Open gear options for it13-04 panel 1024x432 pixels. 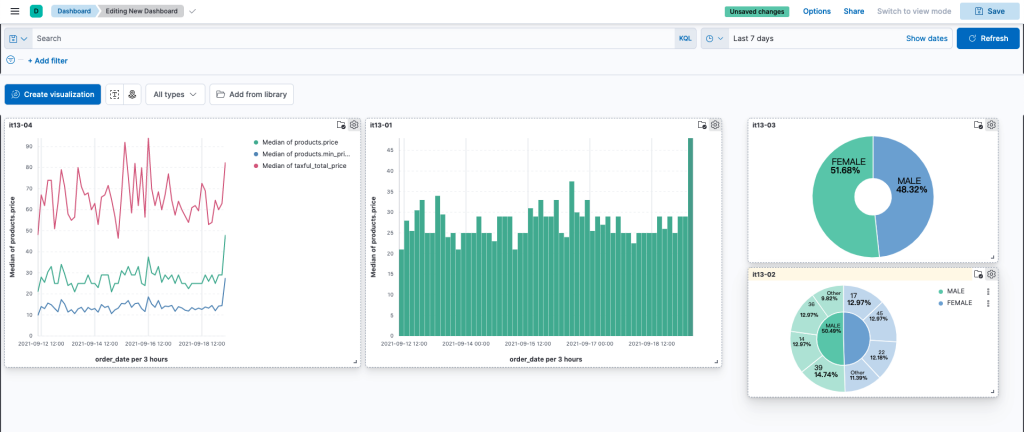click(354, 125)
